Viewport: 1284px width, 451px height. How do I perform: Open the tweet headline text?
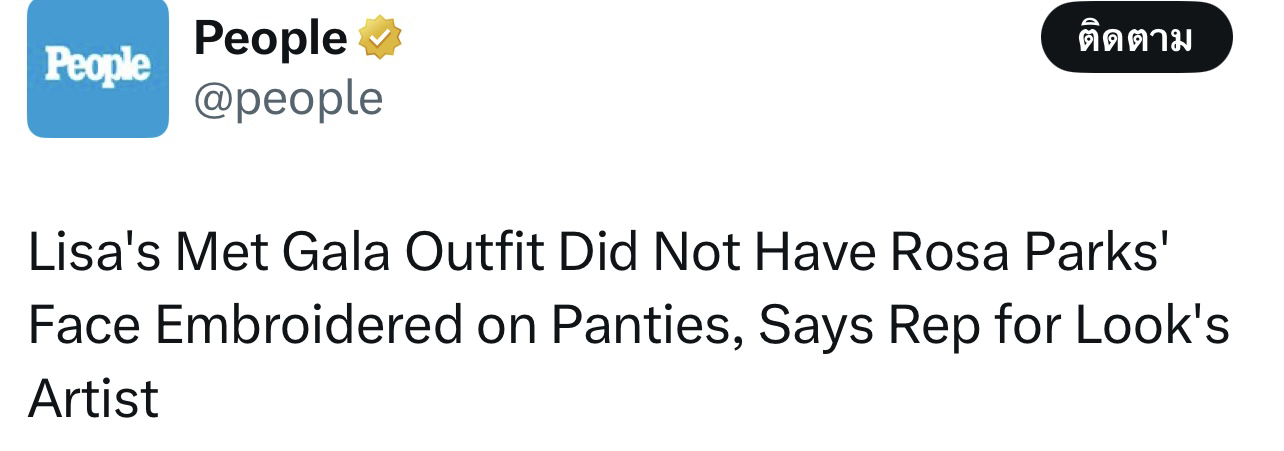coord(628,327)
